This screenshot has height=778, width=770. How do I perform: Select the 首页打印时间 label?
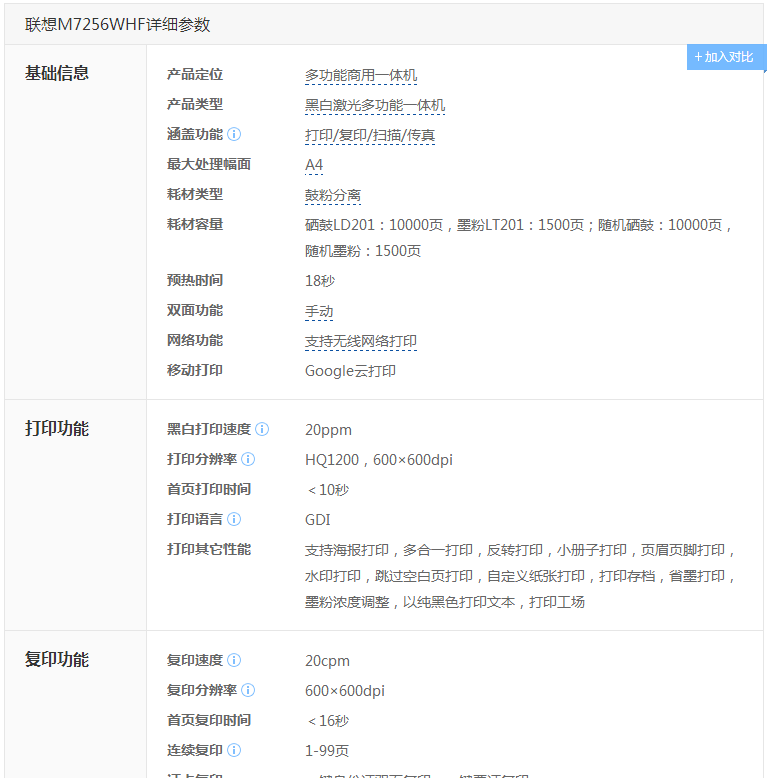tap(209, 489)
